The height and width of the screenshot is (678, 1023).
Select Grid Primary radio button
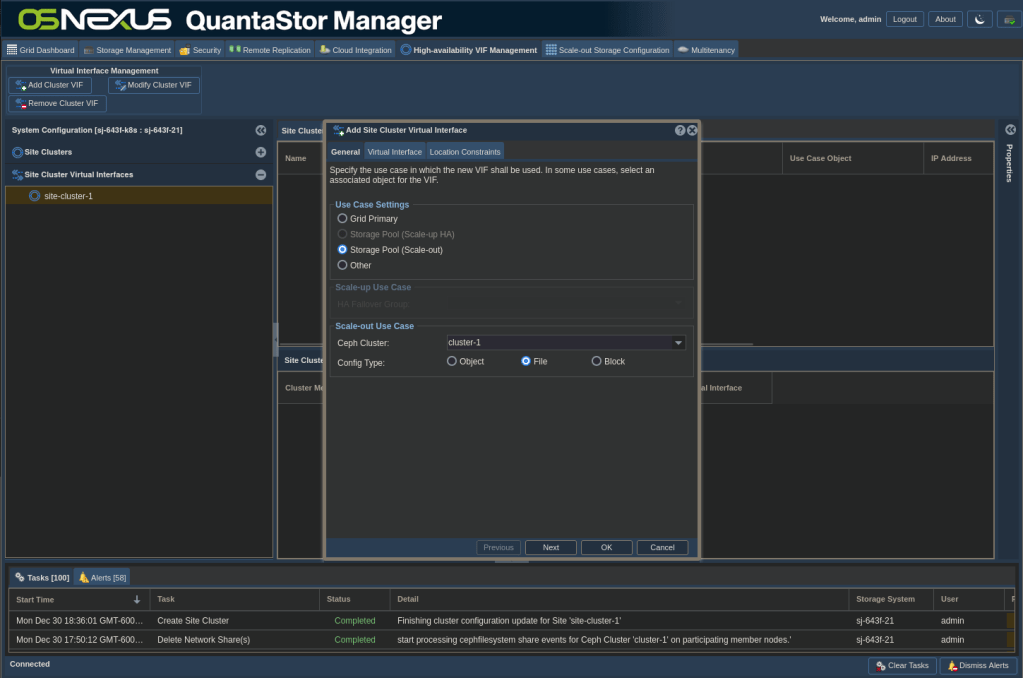click(x=343, y=218)
